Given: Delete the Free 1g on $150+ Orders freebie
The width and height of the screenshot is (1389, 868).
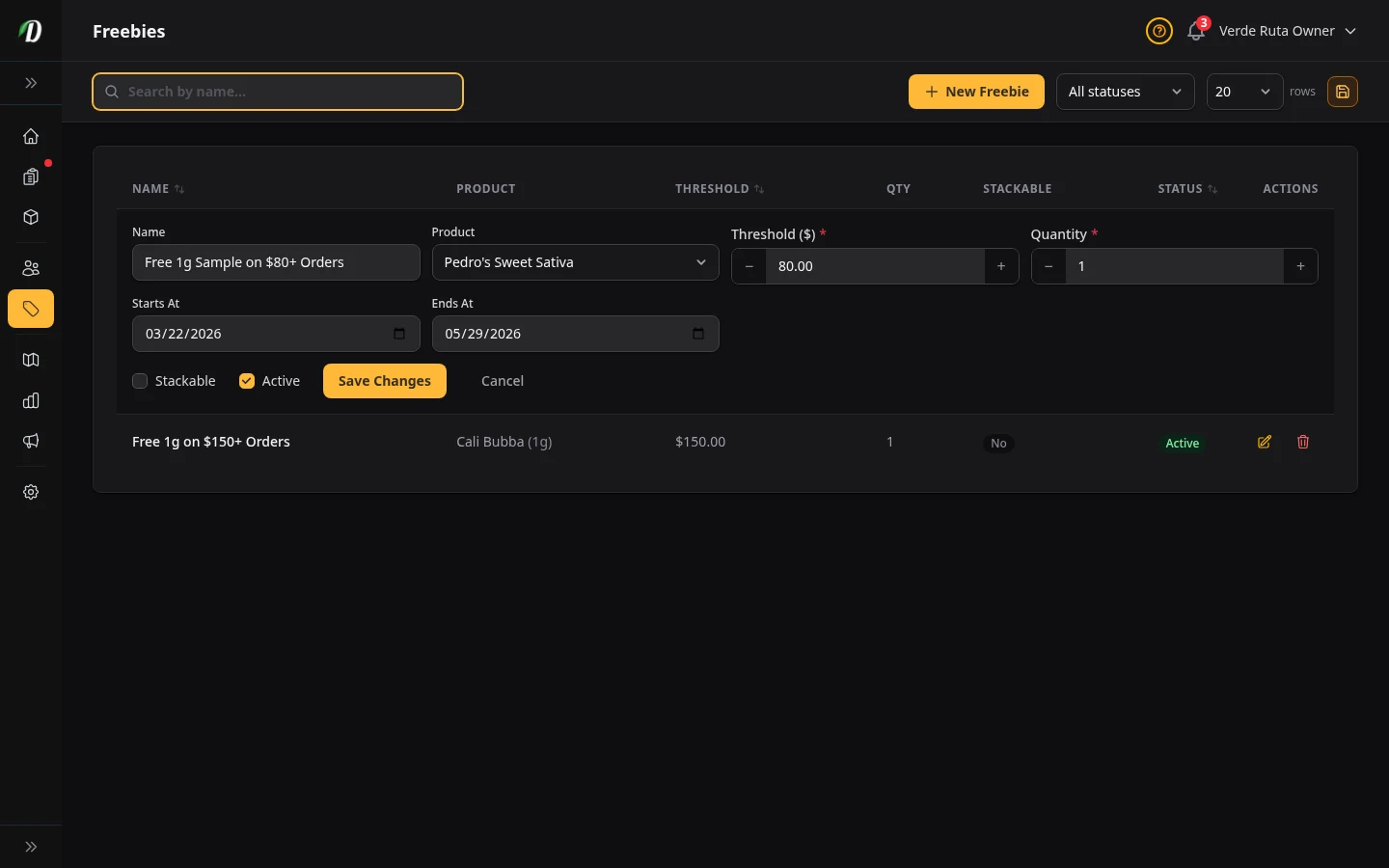Looking at the screenshot, I should 1303,442.
